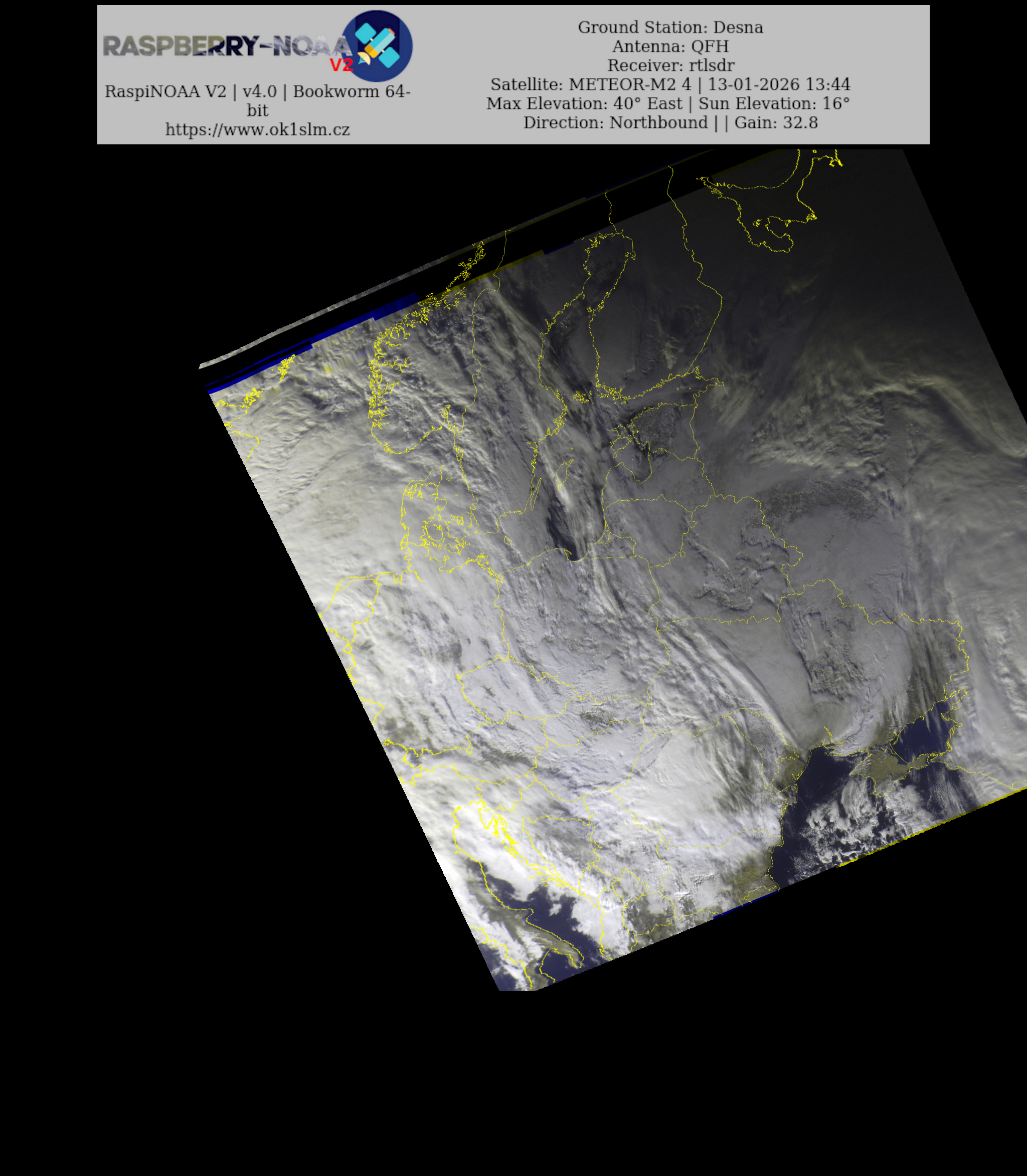
Task: Click the 13-01-2026 13:44 timestamp
Action: [x=778, y=85]
